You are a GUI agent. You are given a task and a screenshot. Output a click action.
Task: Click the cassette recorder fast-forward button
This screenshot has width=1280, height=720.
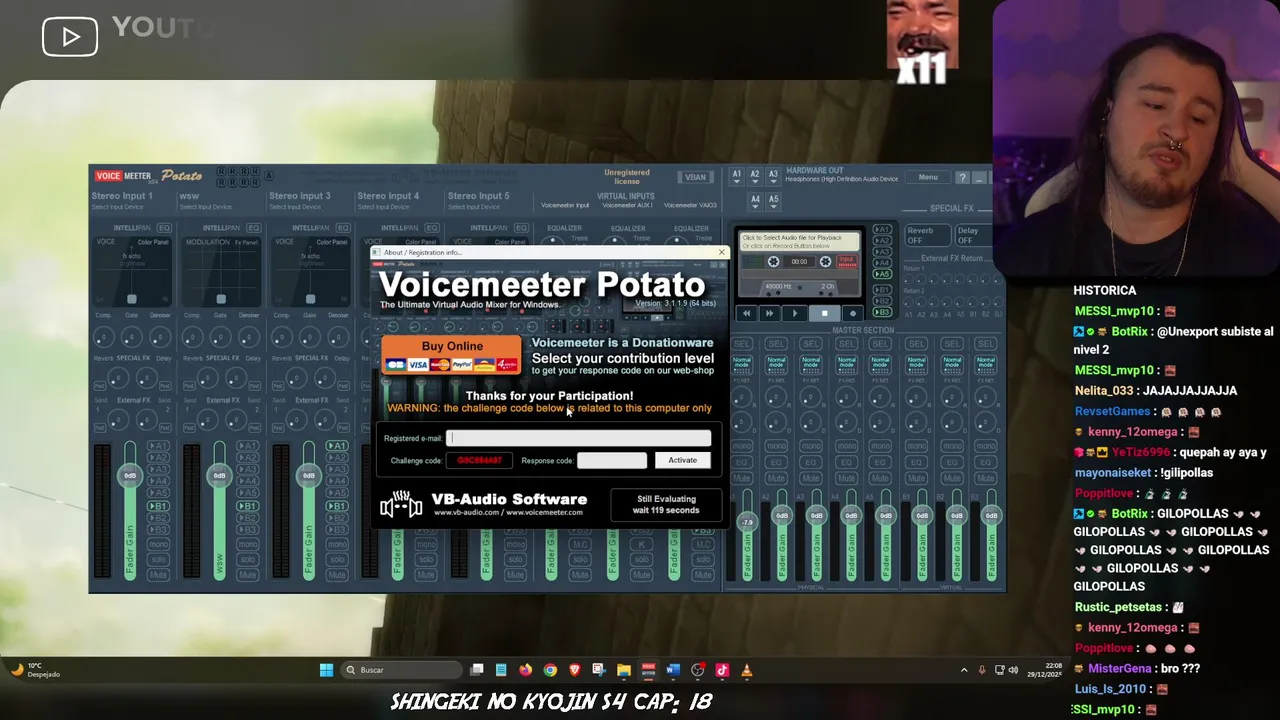769,313
